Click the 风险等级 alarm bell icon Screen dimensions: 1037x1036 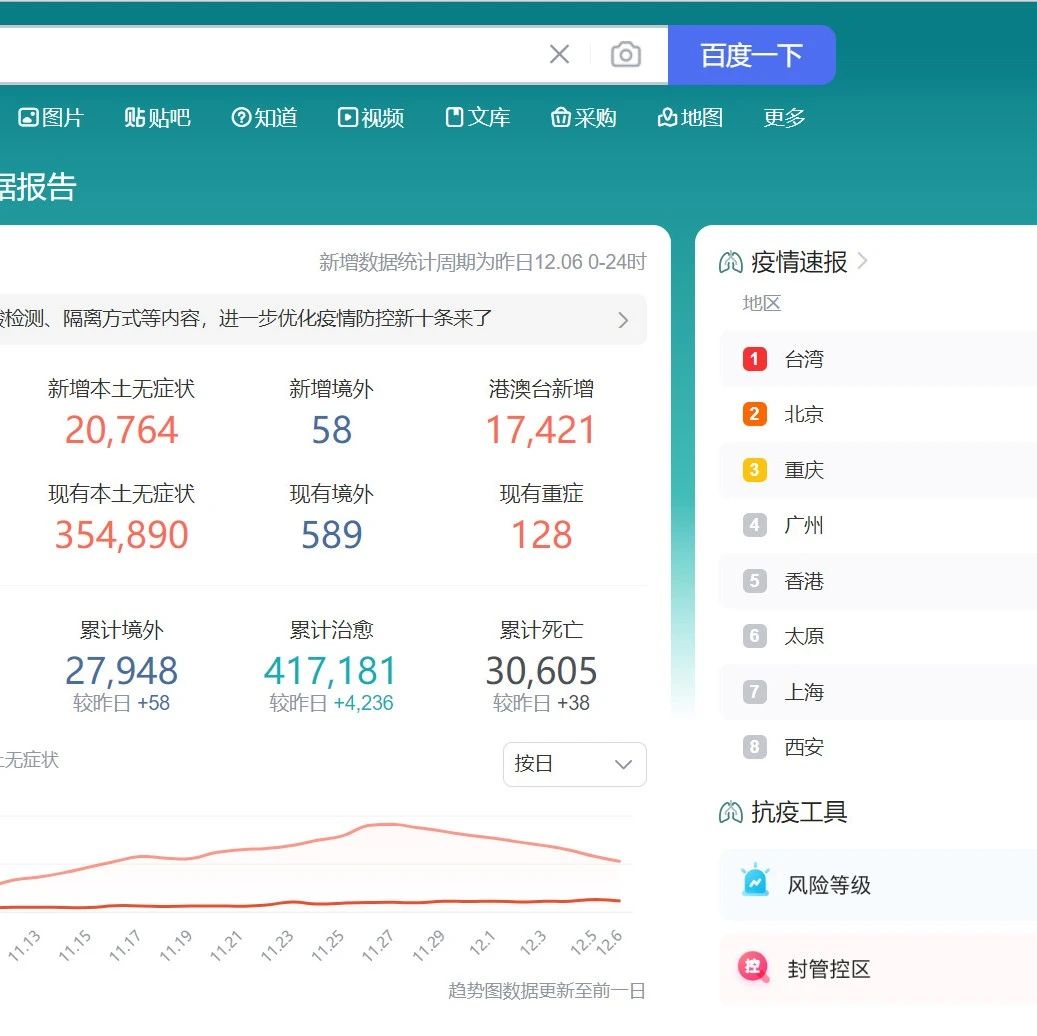[x=753, y=883]
